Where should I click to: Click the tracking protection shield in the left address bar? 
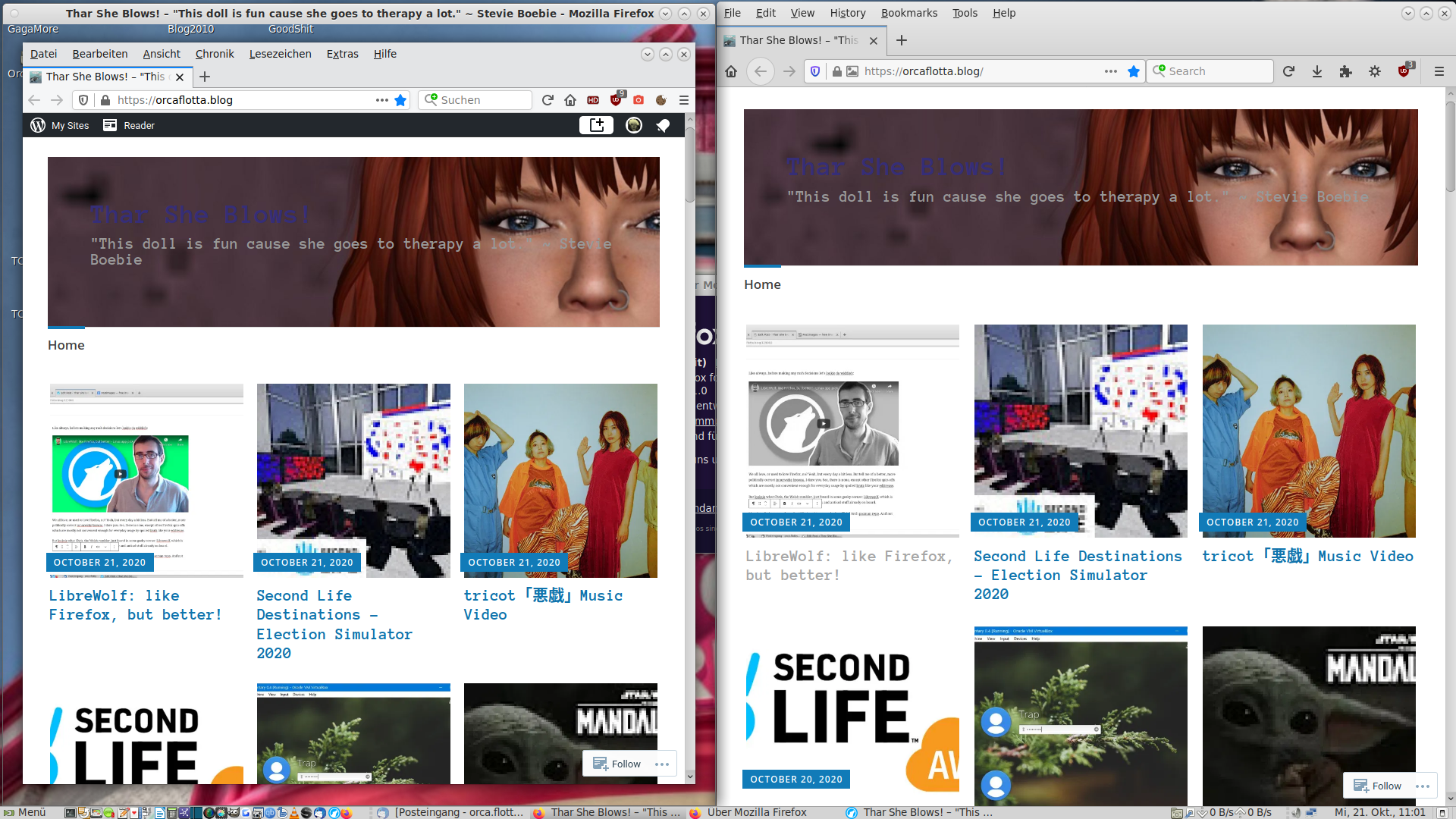click(83, 100)
